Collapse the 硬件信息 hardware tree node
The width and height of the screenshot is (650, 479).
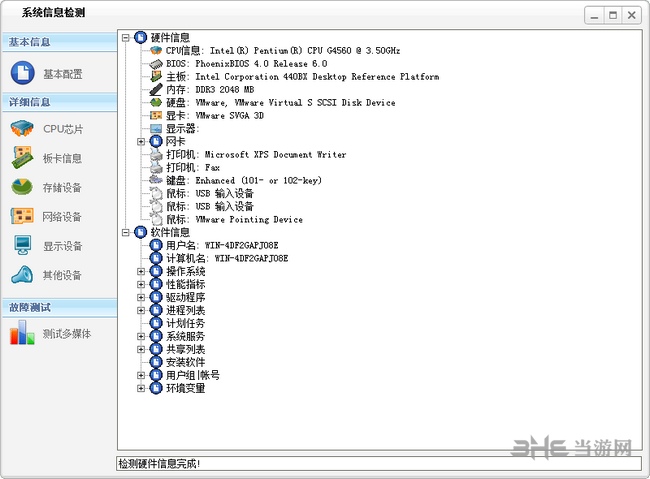tap(126, 38)
